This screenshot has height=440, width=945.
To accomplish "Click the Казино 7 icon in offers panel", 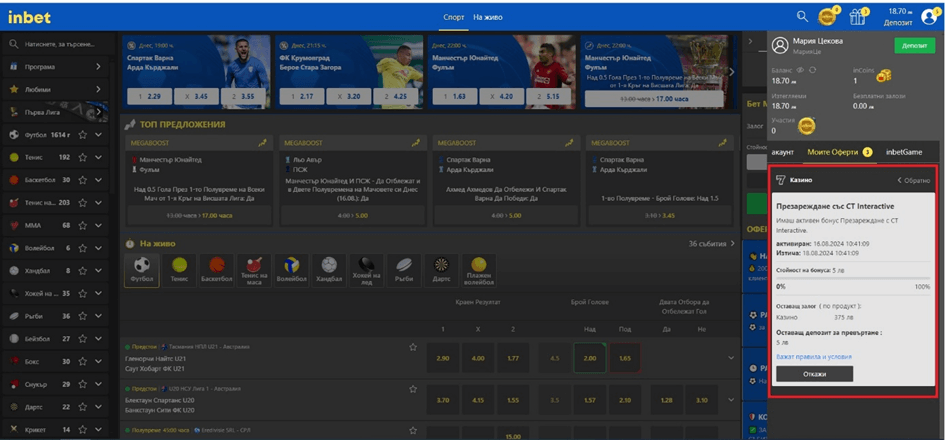I will [x=780, y=180].
